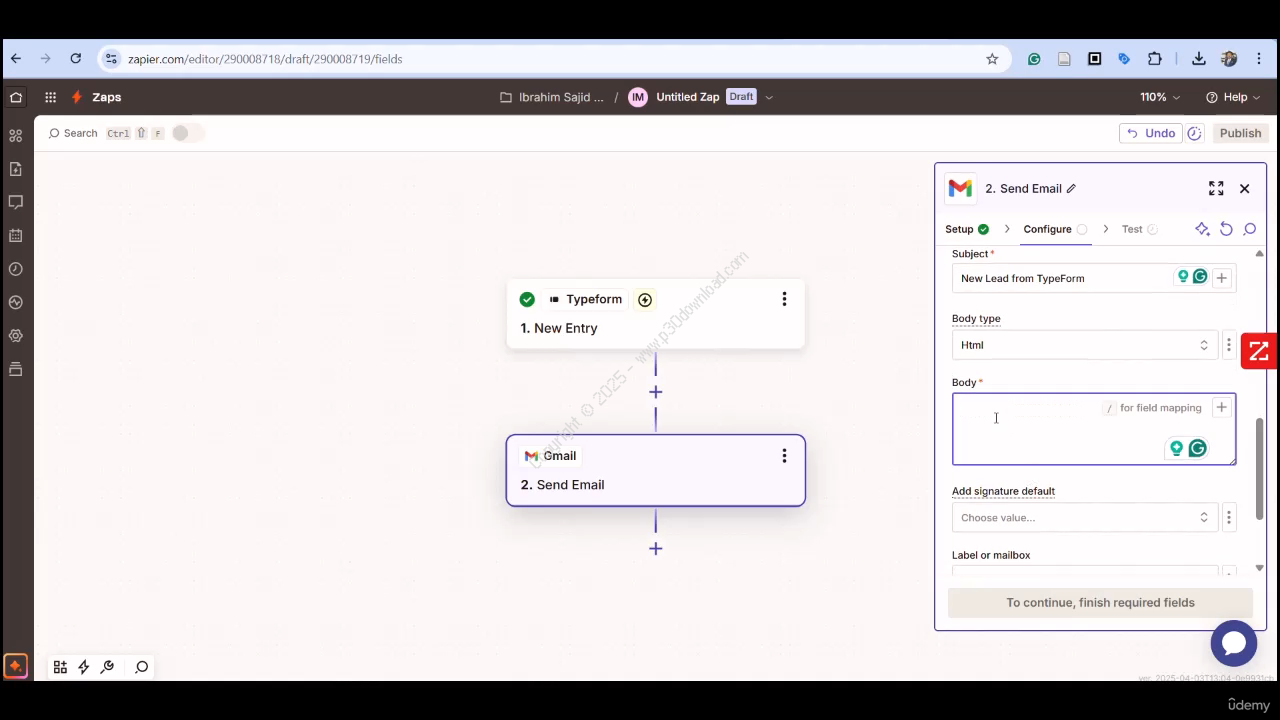Click Grammarly icon in Body field

coord(1197,448)
